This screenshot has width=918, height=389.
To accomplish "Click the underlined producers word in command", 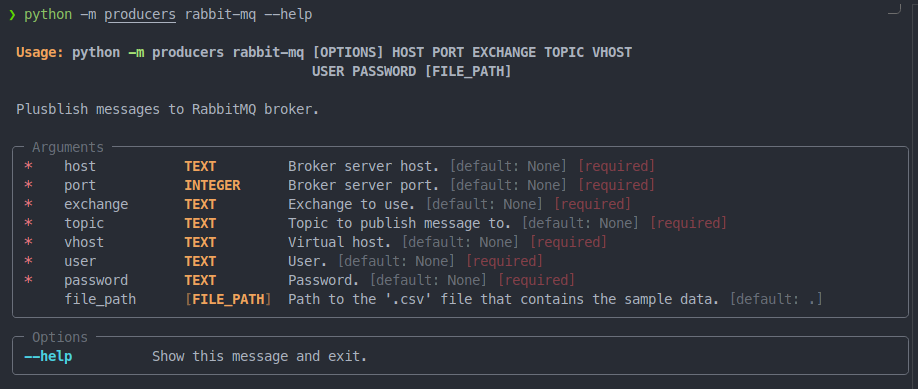I will (x=140, y=15).
